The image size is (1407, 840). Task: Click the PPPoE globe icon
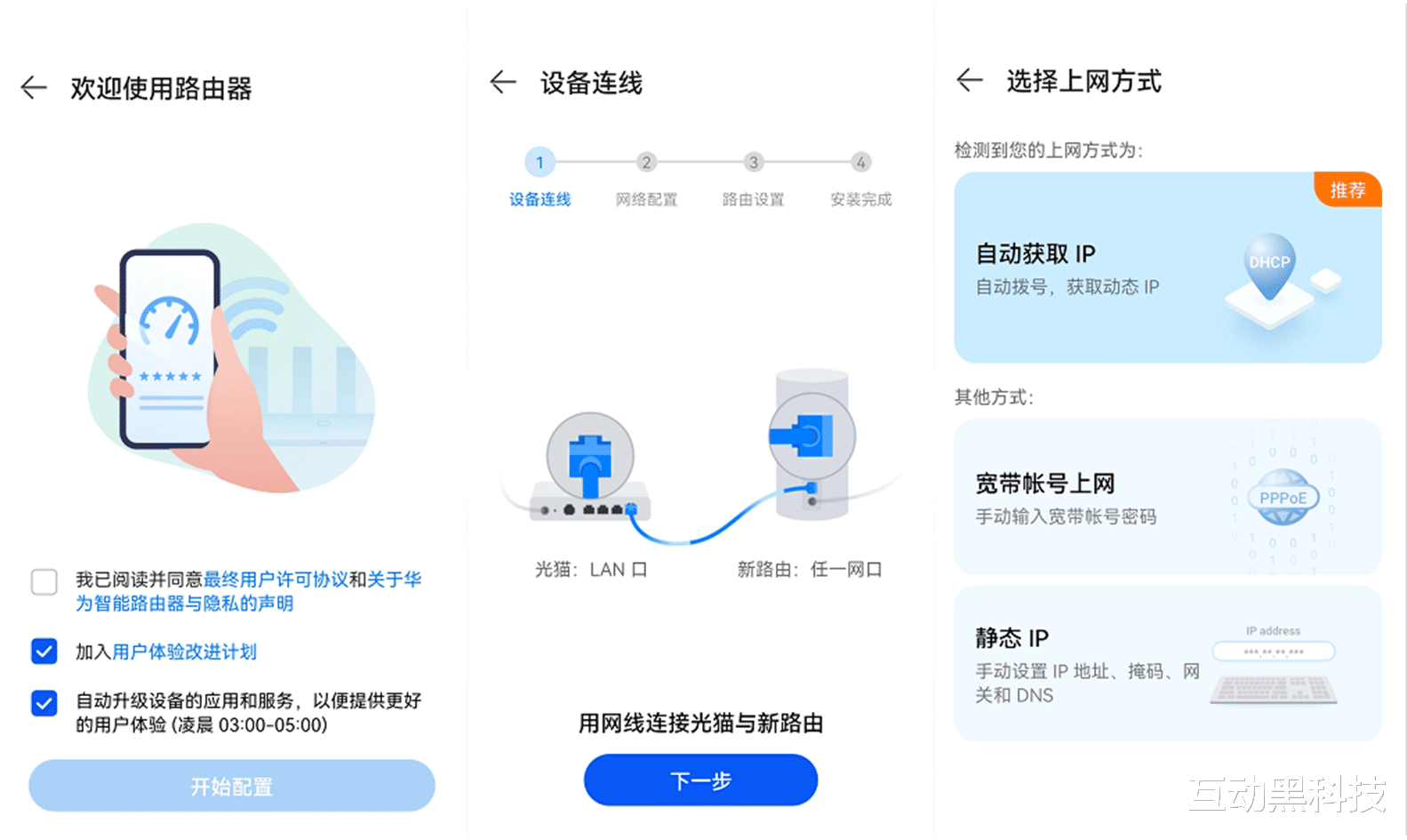pyautogui.click(x=1283, y=498)
